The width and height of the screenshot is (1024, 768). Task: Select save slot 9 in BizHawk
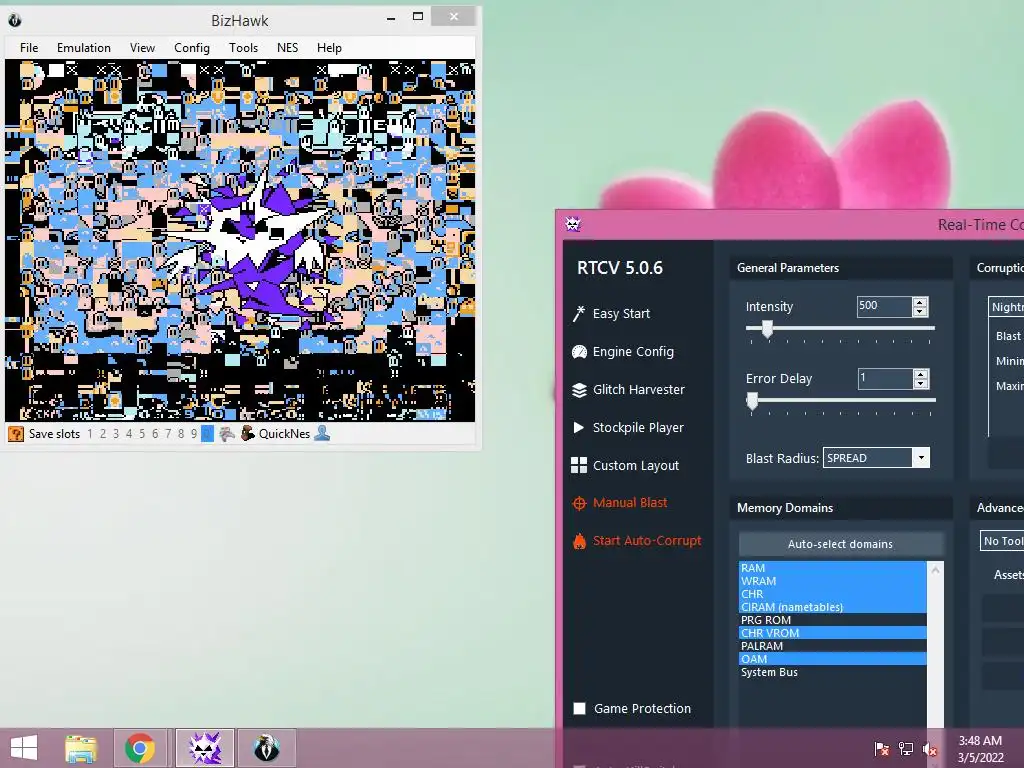tap(194, 434)
